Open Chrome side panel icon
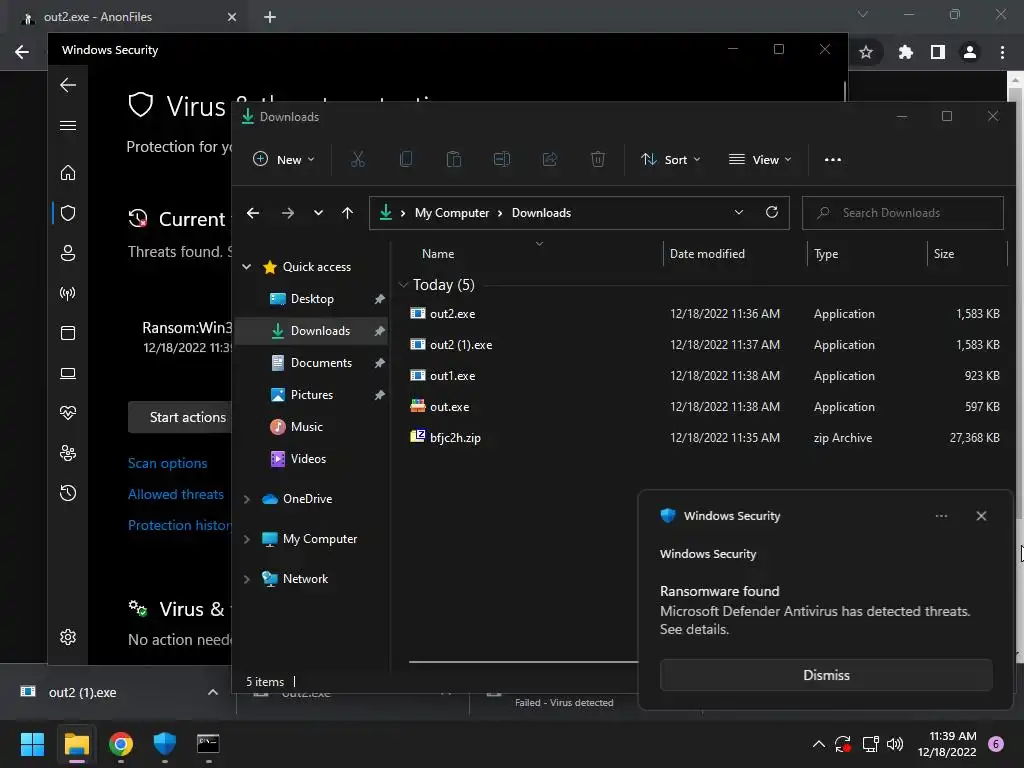This screenshot has height=768, width=1024. tap(938, 52)
